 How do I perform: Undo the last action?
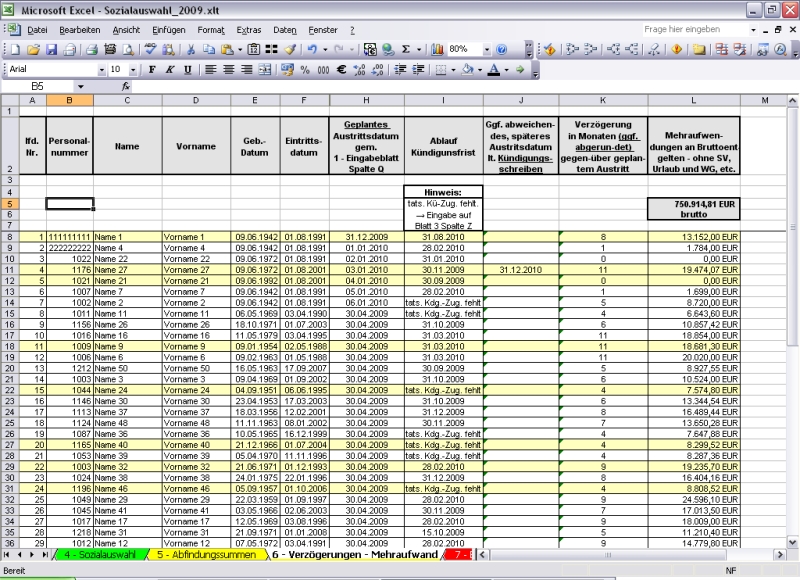[312, 49]
